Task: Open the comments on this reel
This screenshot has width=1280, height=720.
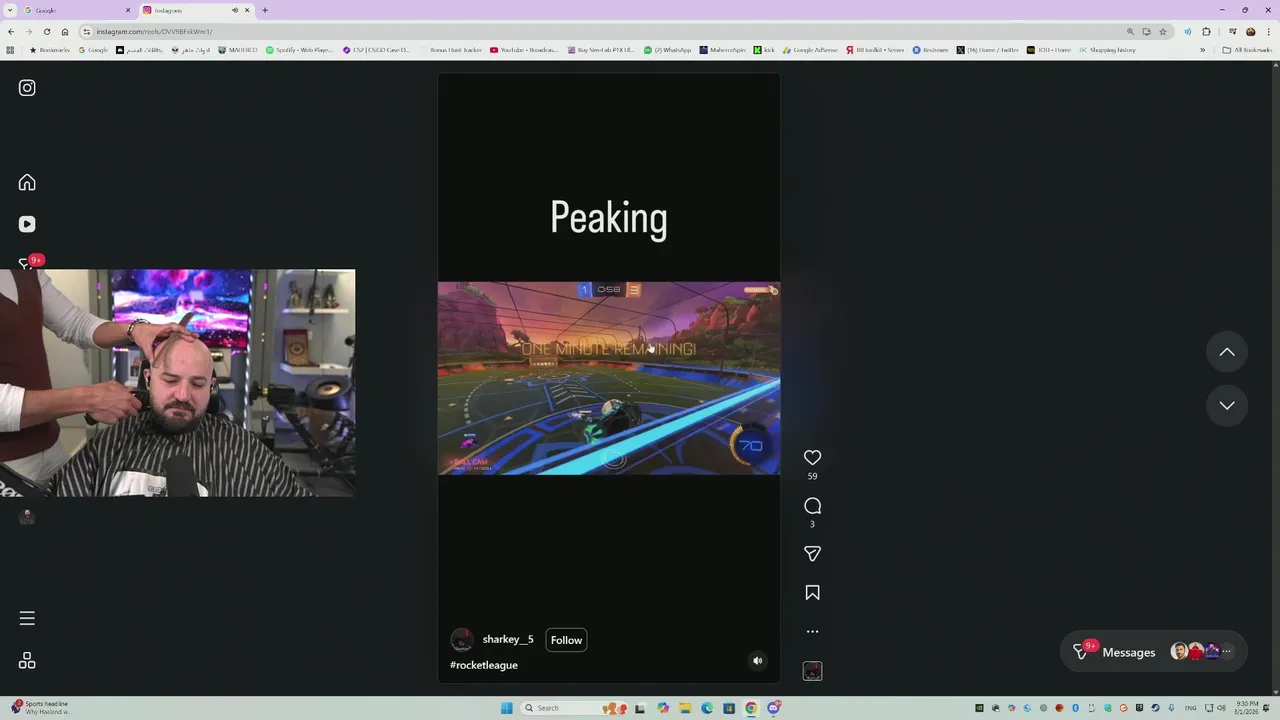Action: point(812,506)
